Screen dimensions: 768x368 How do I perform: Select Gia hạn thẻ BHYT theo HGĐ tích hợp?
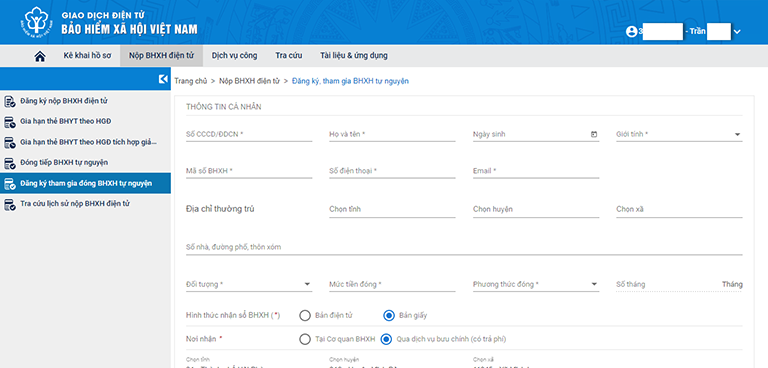pos(85,142)
